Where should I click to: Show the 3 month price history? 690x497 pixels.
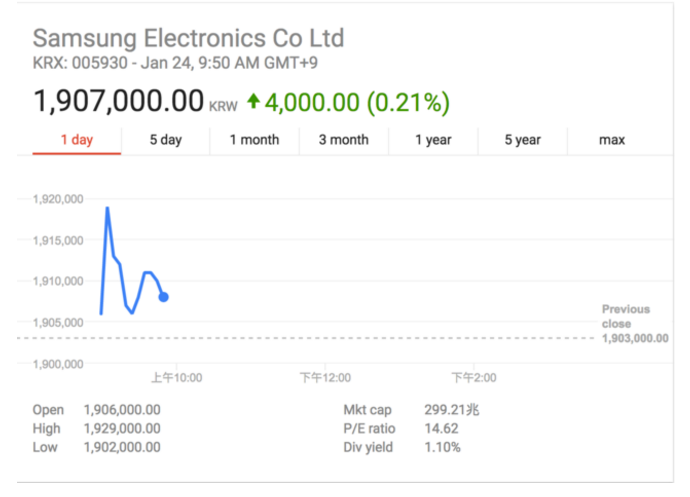click(x=344, y=140)
